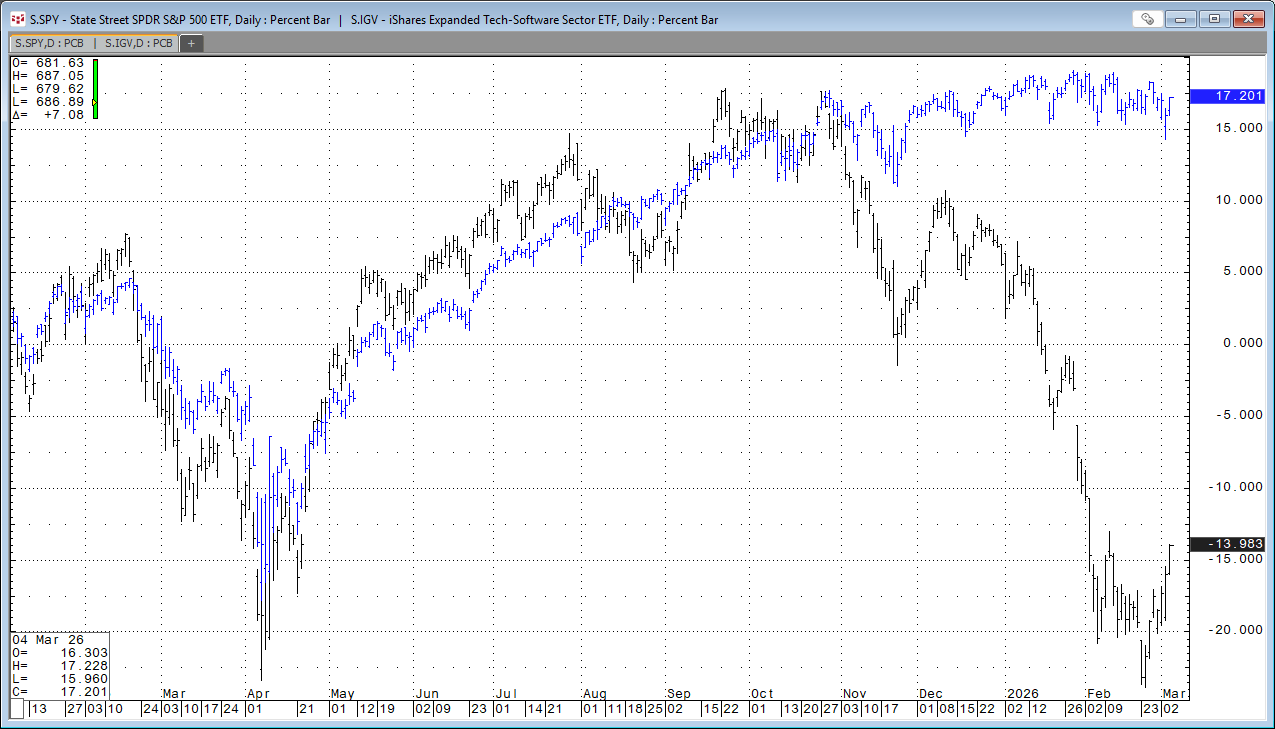Click the 2026 year label on time axis
Screen dimensions: 1275x729
(1022, 693)
